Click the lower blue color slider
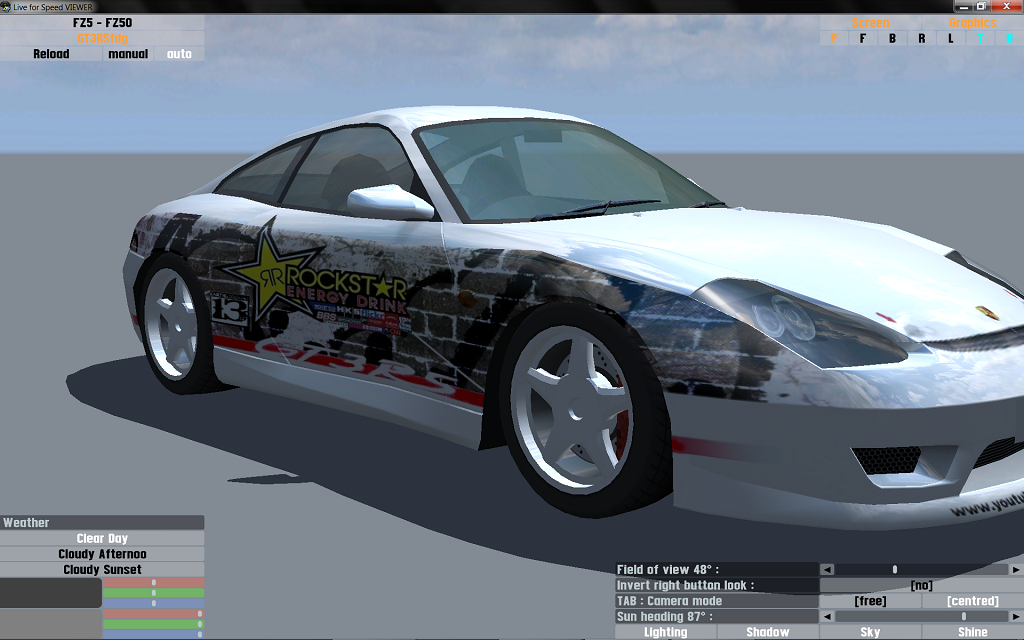Image resolution: width=1024 pixels, height=640 pixels. [x=153, y=634]
